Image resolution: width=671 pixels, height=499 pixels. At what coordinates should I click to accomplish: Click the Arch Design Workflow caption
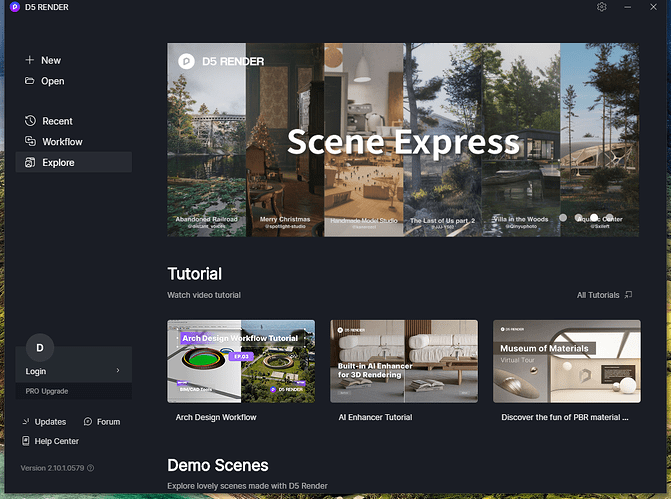coord(216,417)
